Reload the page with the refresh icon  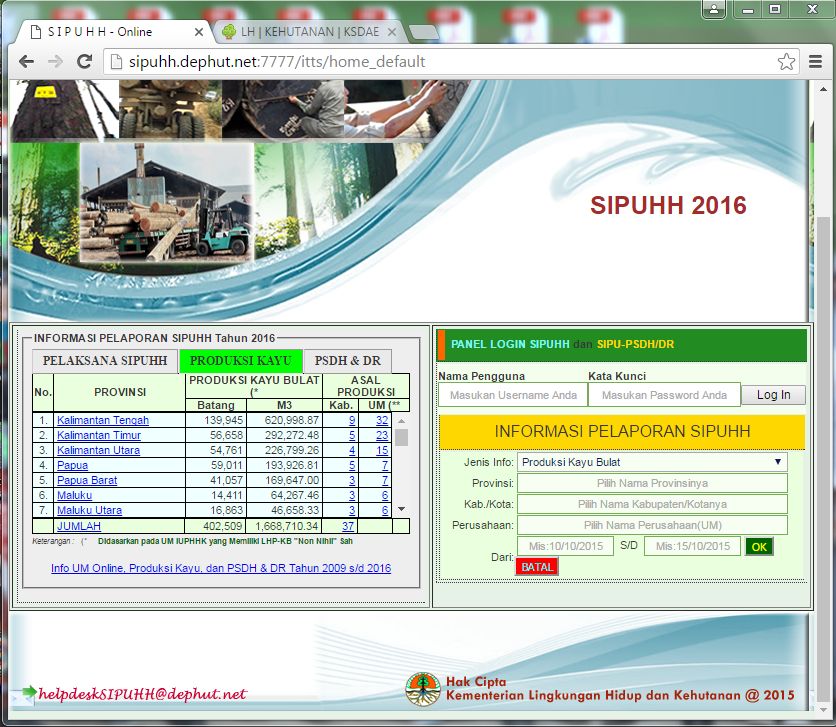coord(84,62)
